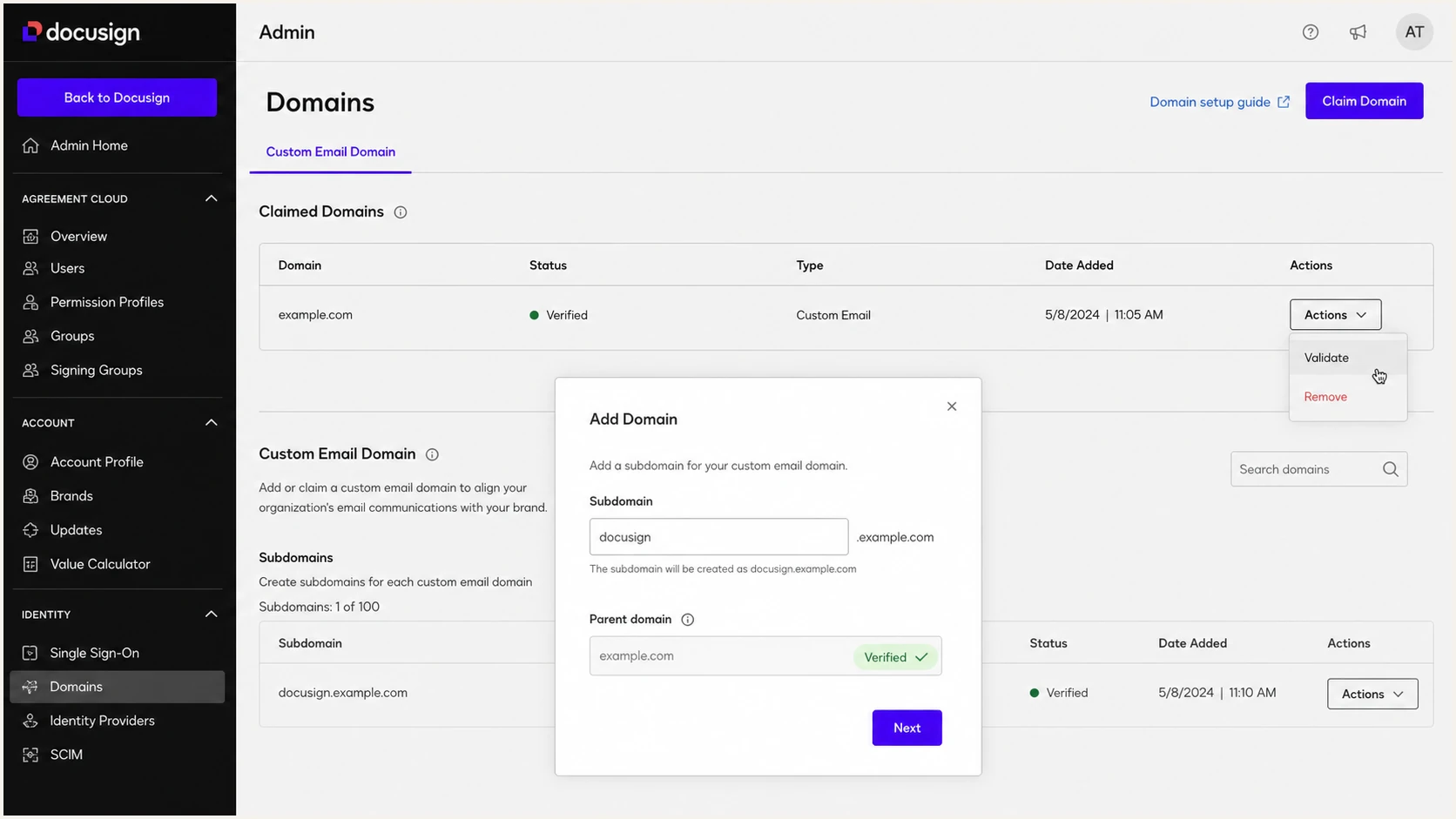Screen dimensions: 1456x819
Task: Click info icon next to Claimed Domains
Action: tap(401, 212)
